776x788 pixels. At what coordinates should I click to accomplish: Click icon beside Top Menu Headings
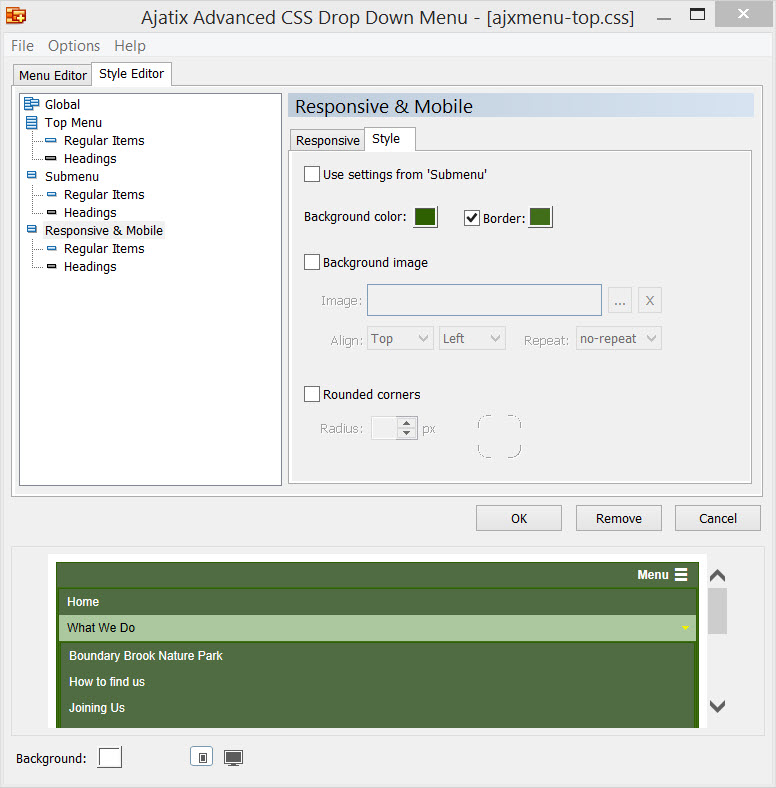pyautogui.click(x=51, y=158)
